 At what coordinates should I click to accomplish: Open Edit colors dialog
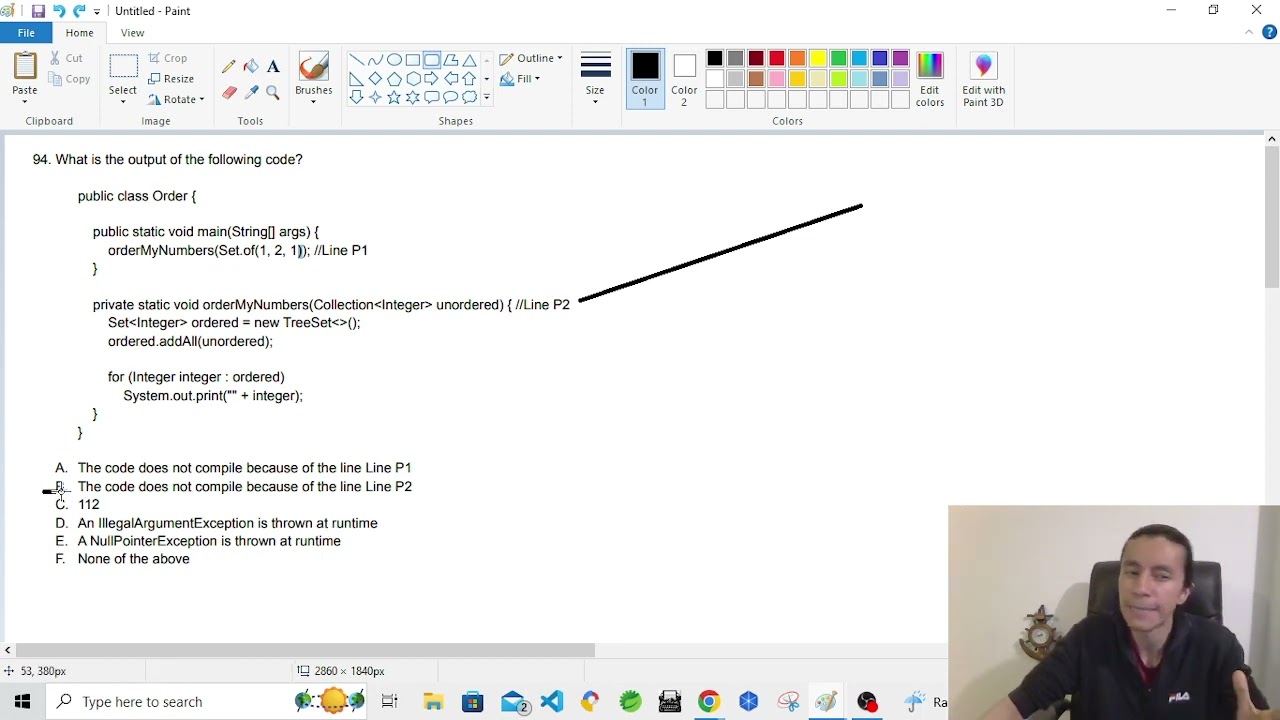930,79
